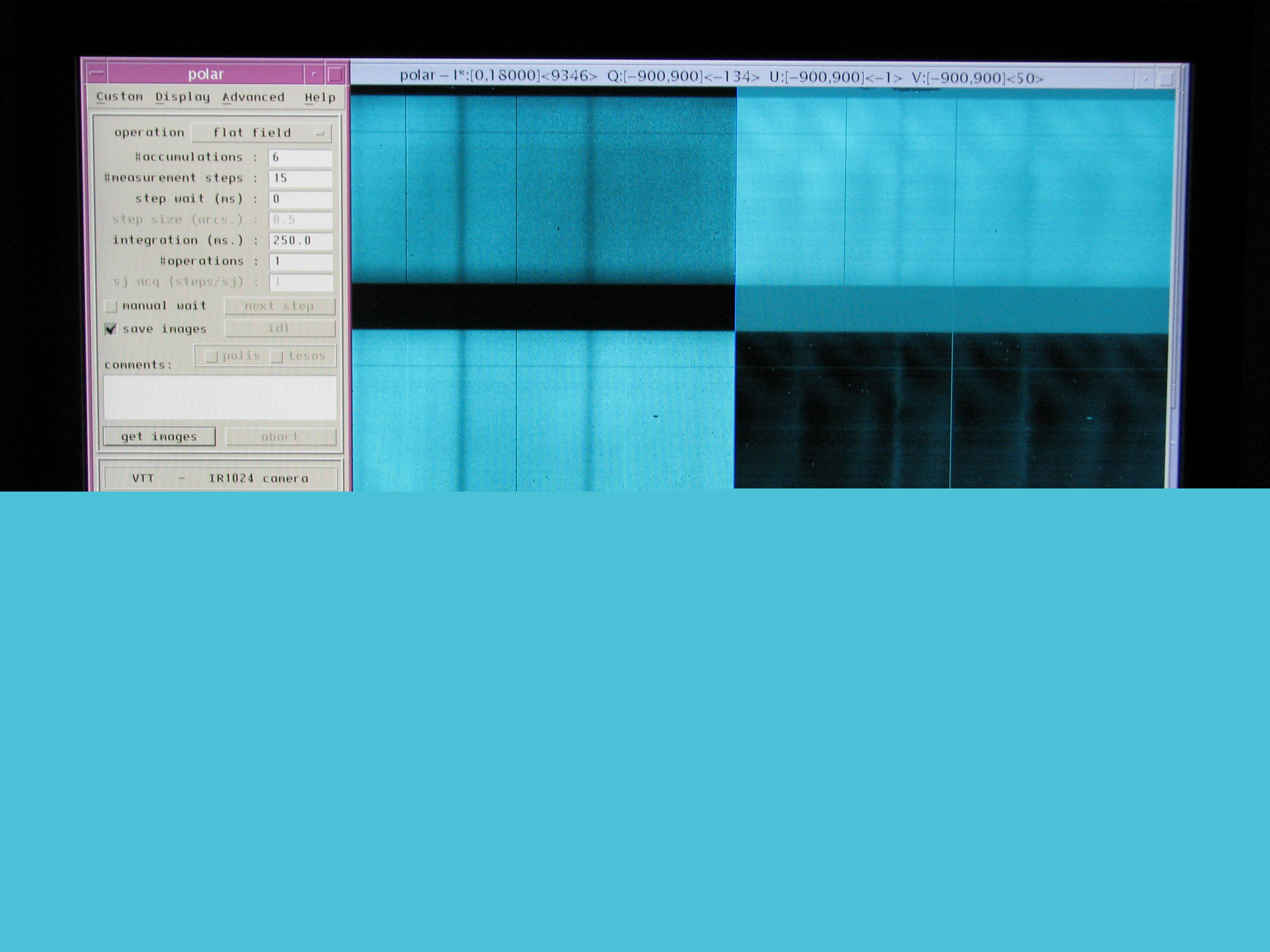Maximize the polar image display window

(x=1165, y=79)
